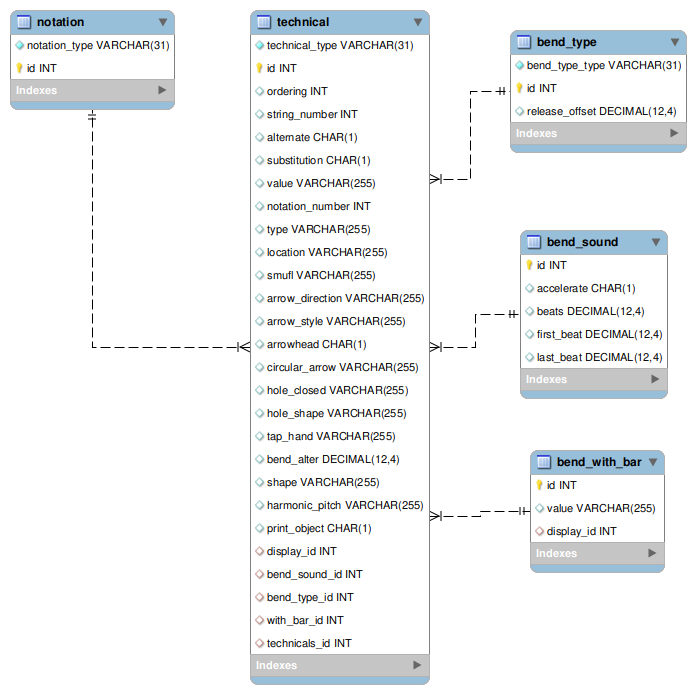Click the diamond icon beside notation_type column
The width and height of the screenshot is (696, 694).
click(x=20, y=45)
